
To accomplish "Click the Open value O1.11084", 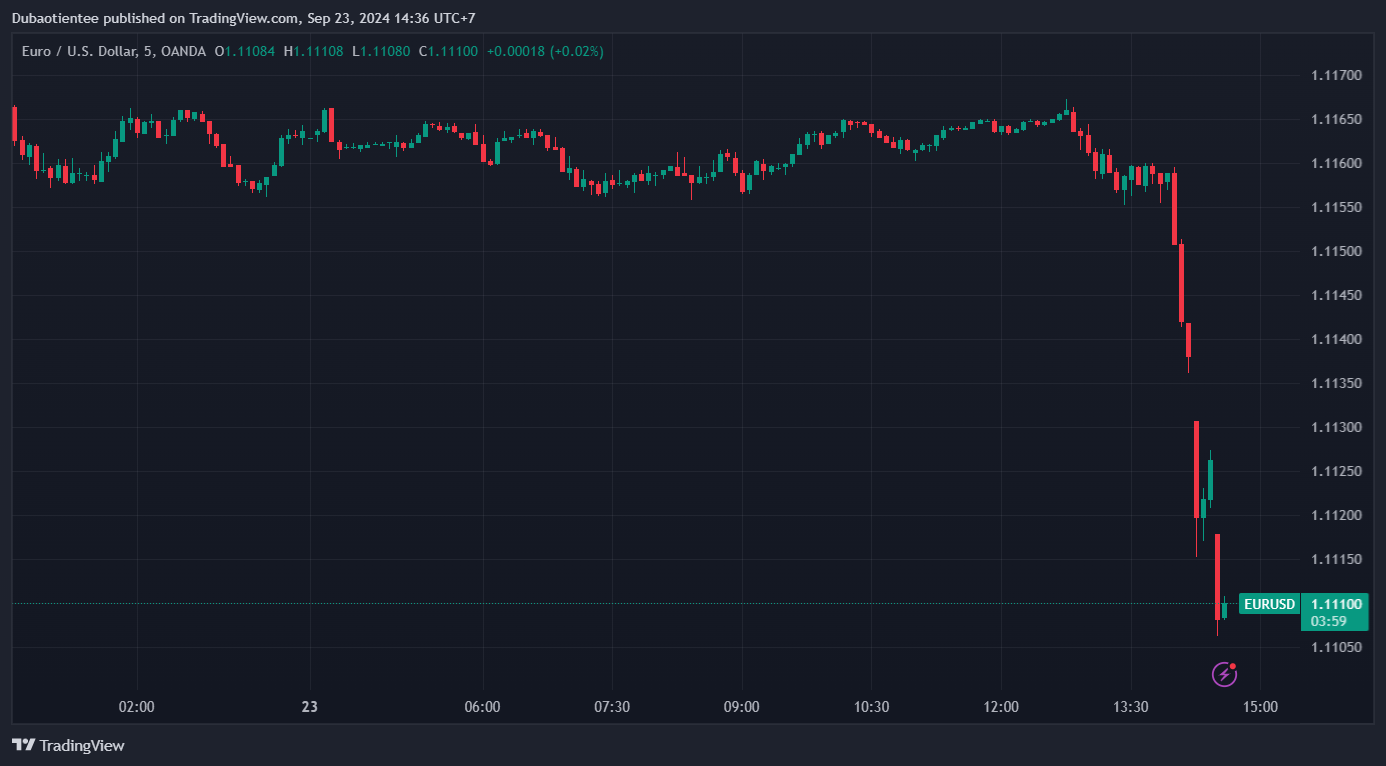I will click(246, 51).
